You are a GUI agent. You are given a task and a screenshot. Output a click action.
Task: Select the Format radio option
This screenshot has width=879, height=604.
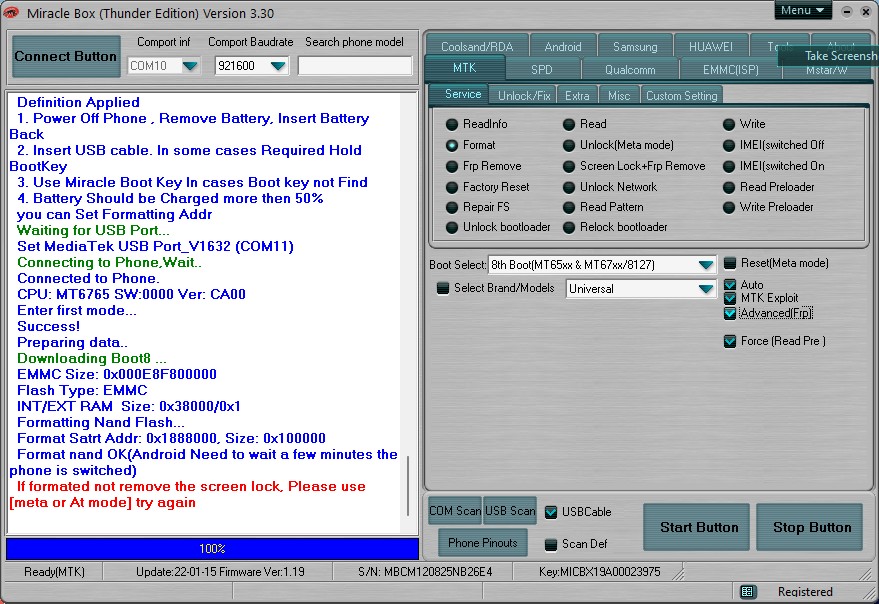tap(452, 145)
